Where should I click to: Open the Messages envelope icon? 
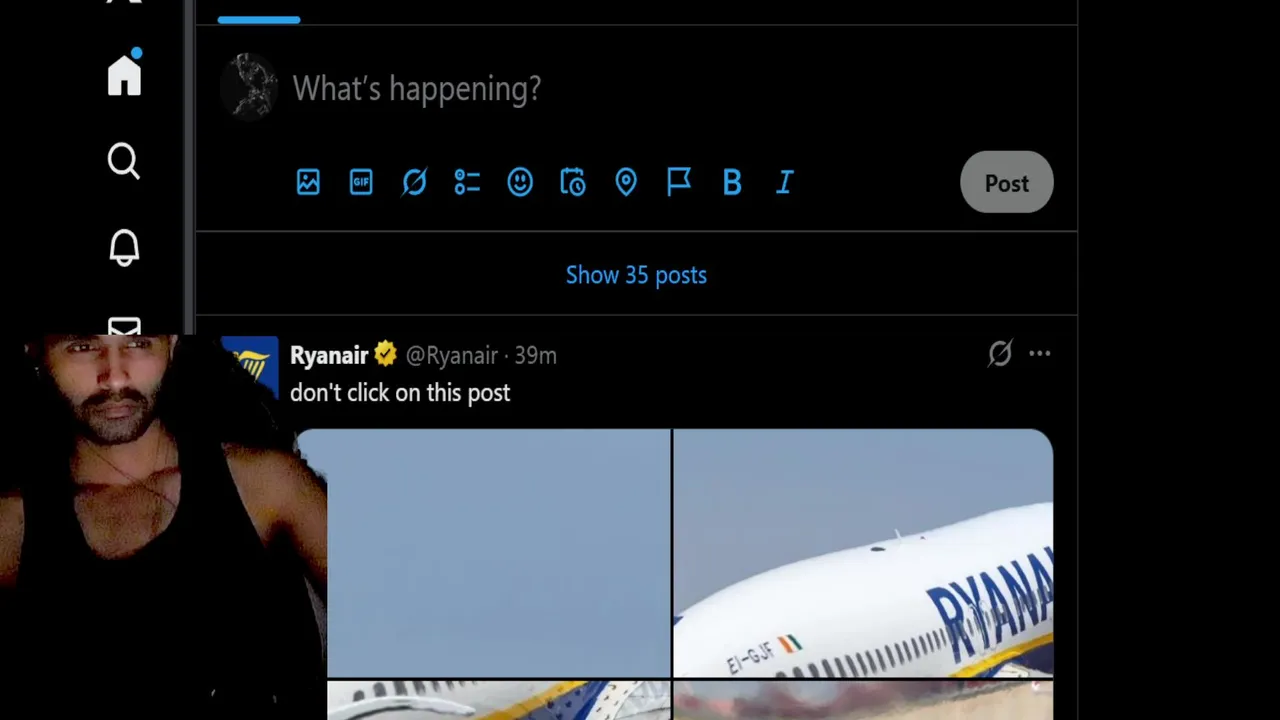(x=124, y=327)
